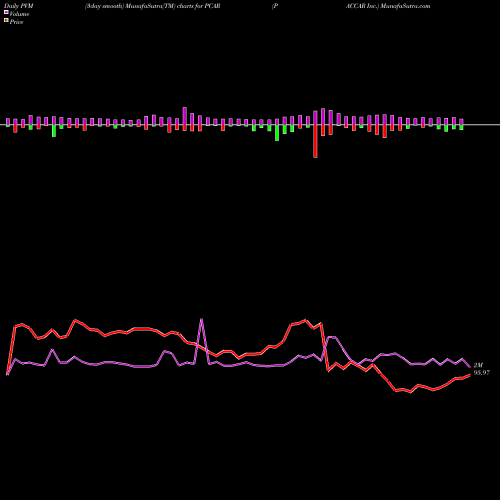Click the red-green Price legend swatch
The image size is (500, 500).
coord(6,20)
